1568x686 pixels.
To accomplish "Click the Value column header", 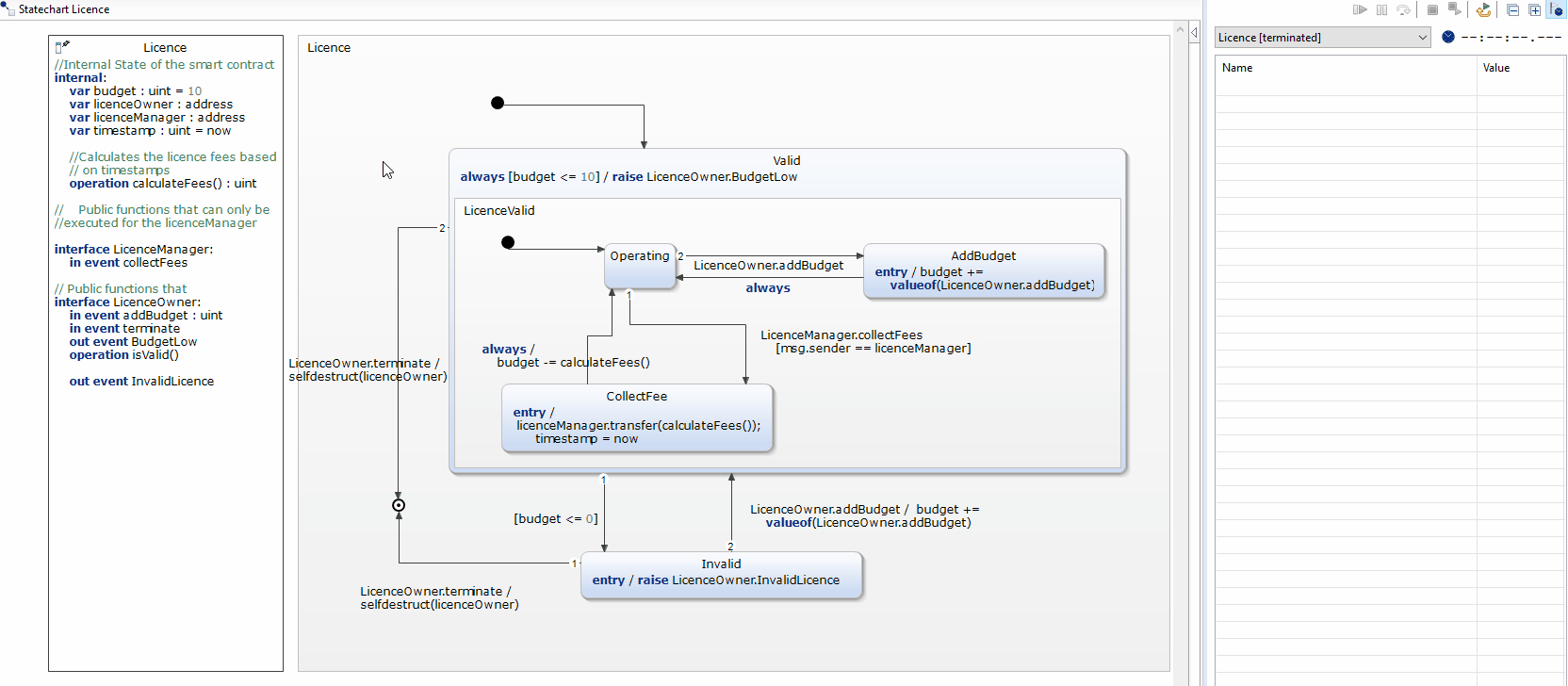I will (x=1495, y=68).
